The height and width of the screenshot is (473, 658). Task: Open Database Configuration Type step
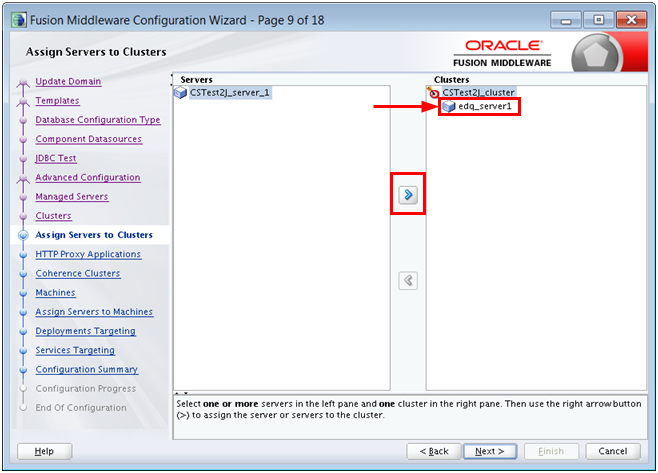[98, 120]
